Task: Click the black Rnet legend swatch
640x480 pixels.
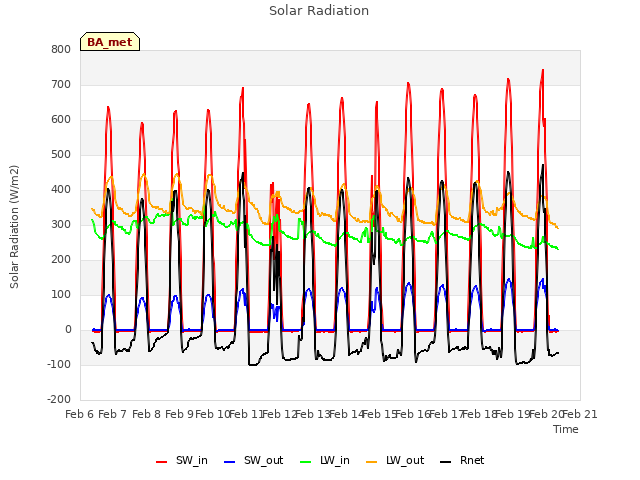Action: (x=446, y=462)
